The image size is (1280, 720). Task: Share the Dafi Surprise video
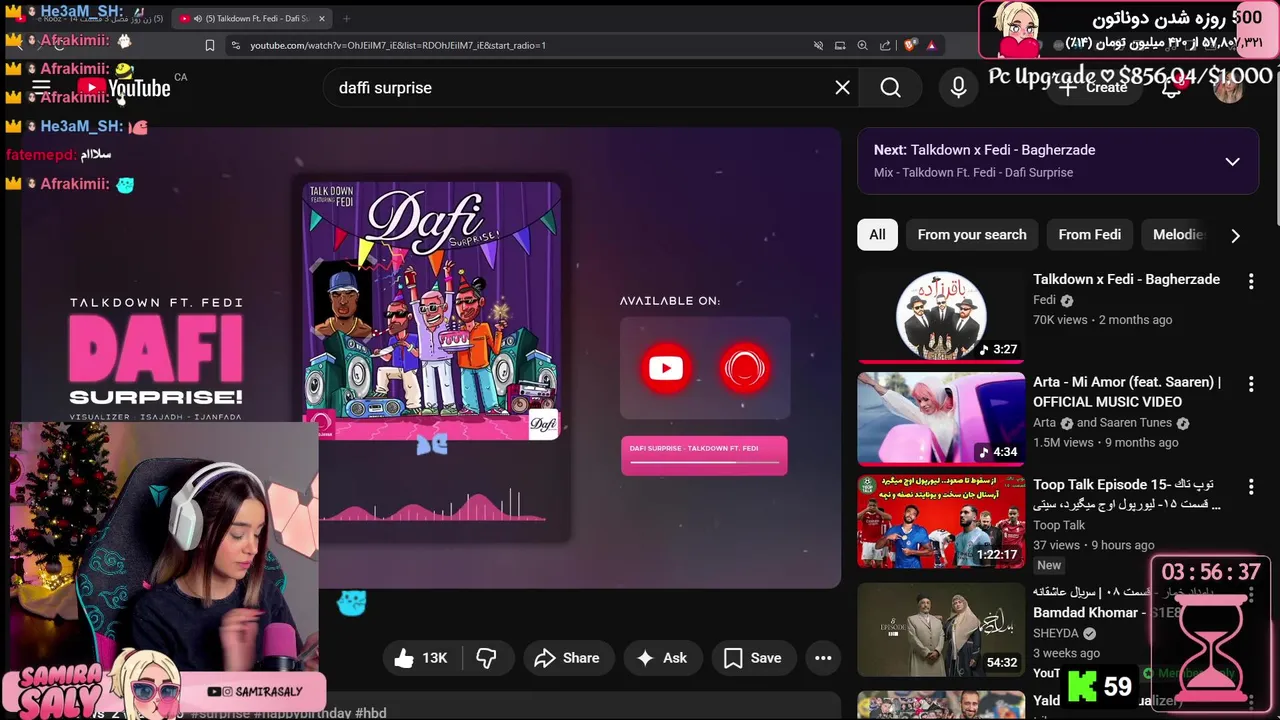pos(567,658)
